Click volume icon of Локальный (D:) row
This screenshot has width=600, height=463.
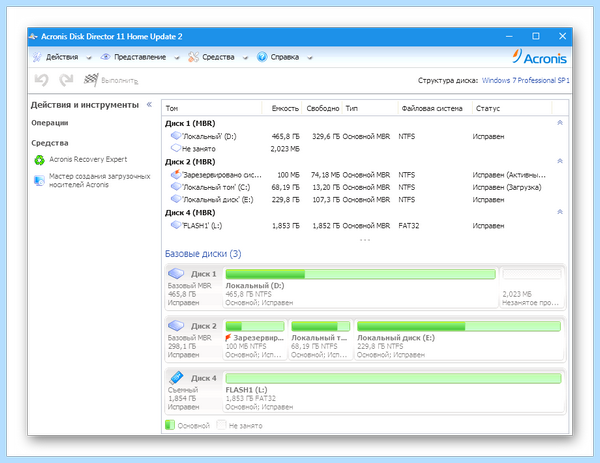pyautogui.click(x=176, y=135)
